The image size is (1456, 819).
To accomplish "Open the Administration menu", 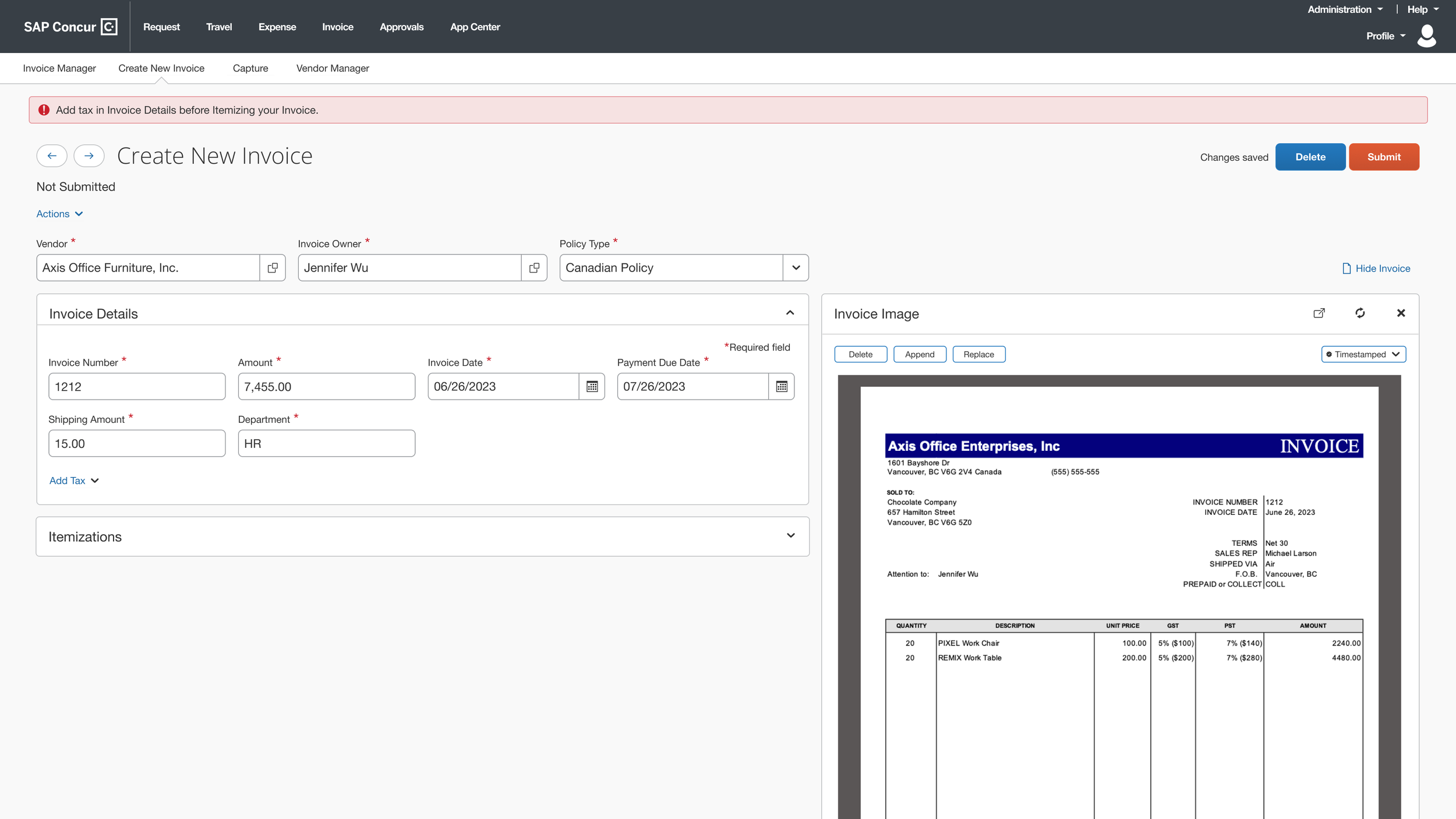I will (x=1345, y=9).
